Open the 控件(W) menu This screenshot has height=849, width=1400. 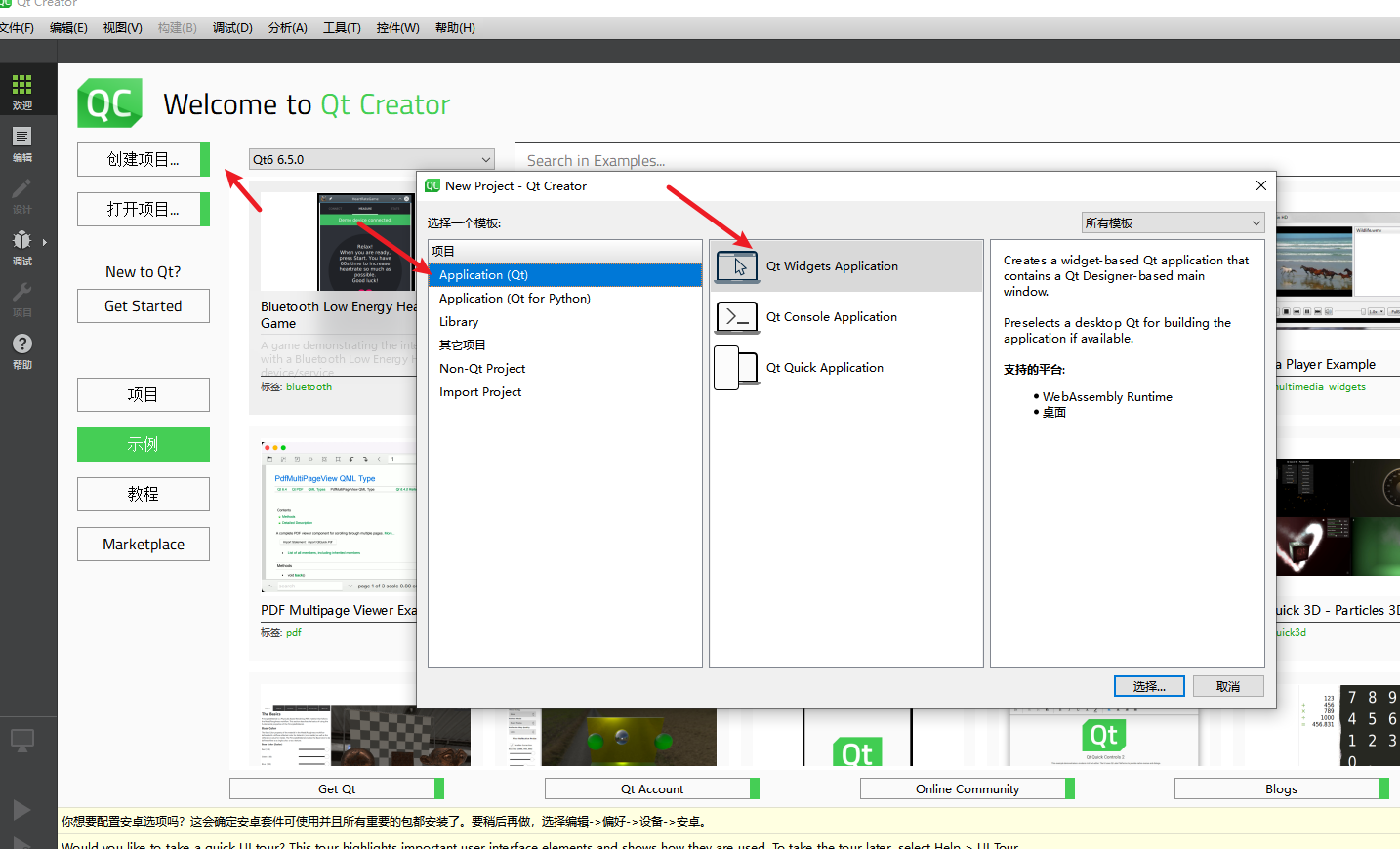click(397, 28)
